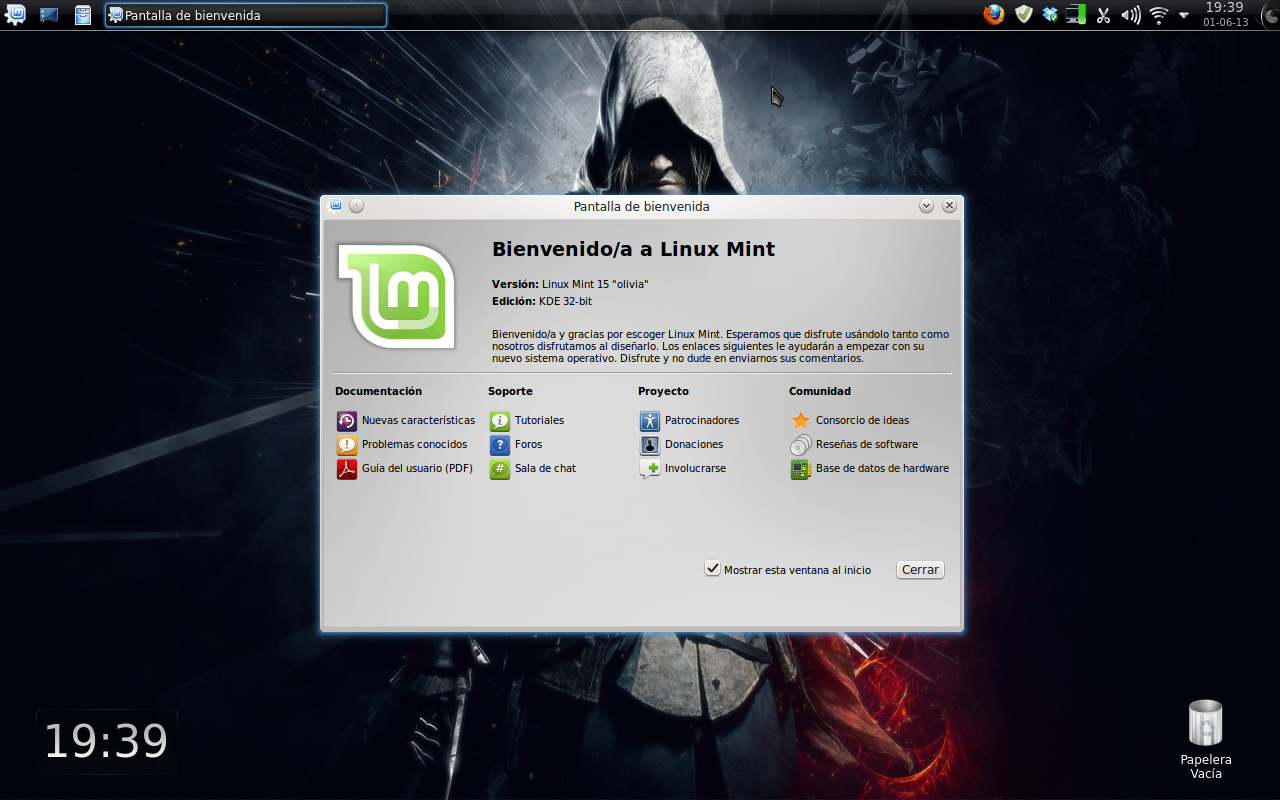Select the Pantalla de bienvenida taskbar entry
This screenshot has width=1280, height=800.
[245, 14]
